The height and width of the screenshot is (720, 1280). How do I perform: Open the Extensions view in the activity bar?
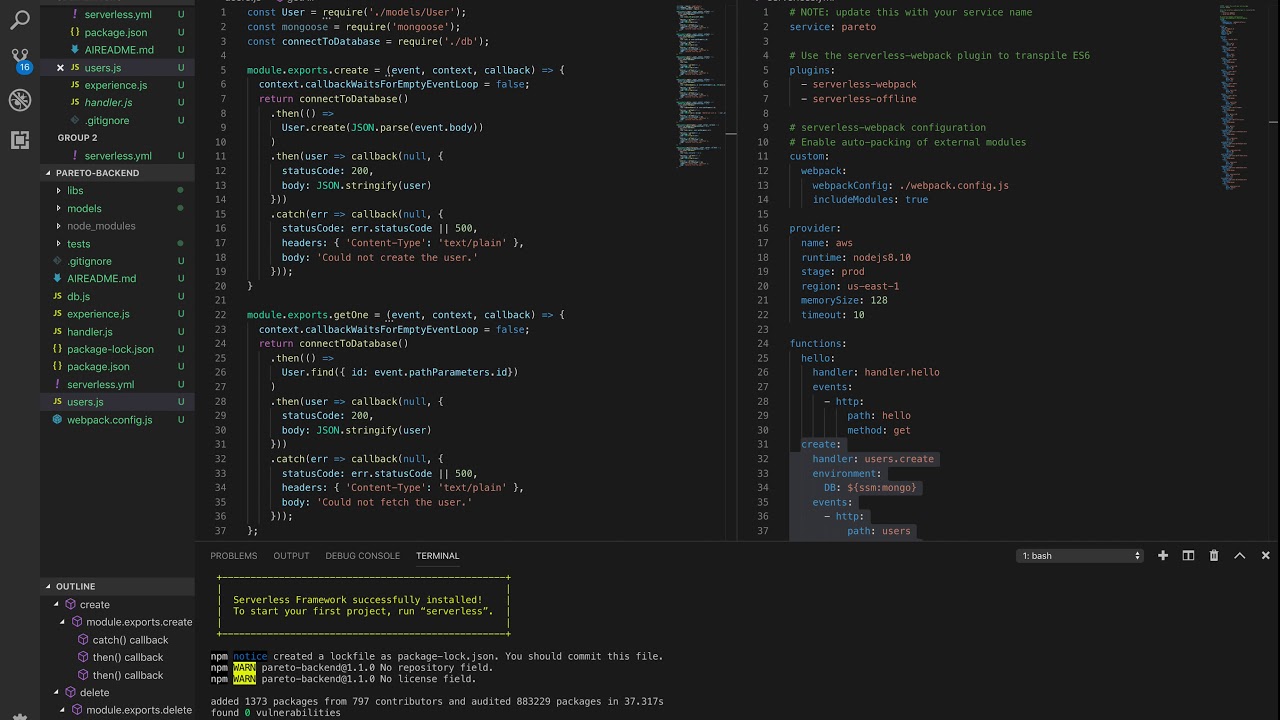[19, 140]
